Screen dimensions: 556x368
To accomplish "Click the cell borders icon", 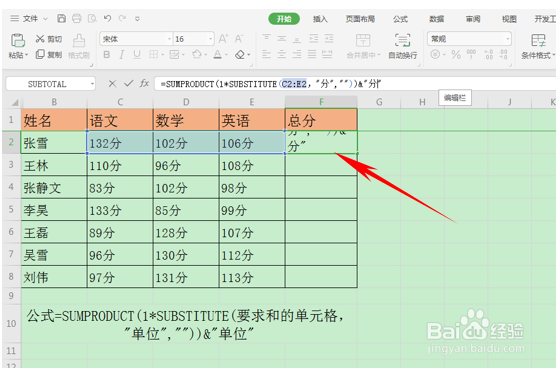I will 154,55.
